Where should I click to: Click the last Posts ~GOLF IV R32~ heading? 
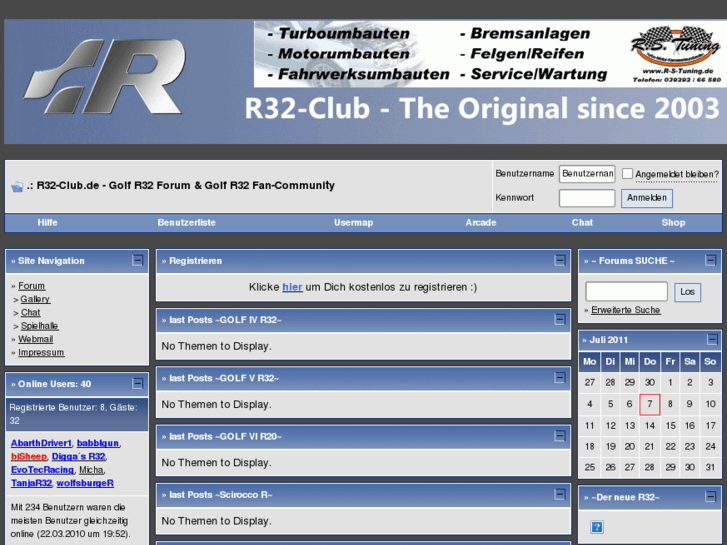tap(225, 320)
